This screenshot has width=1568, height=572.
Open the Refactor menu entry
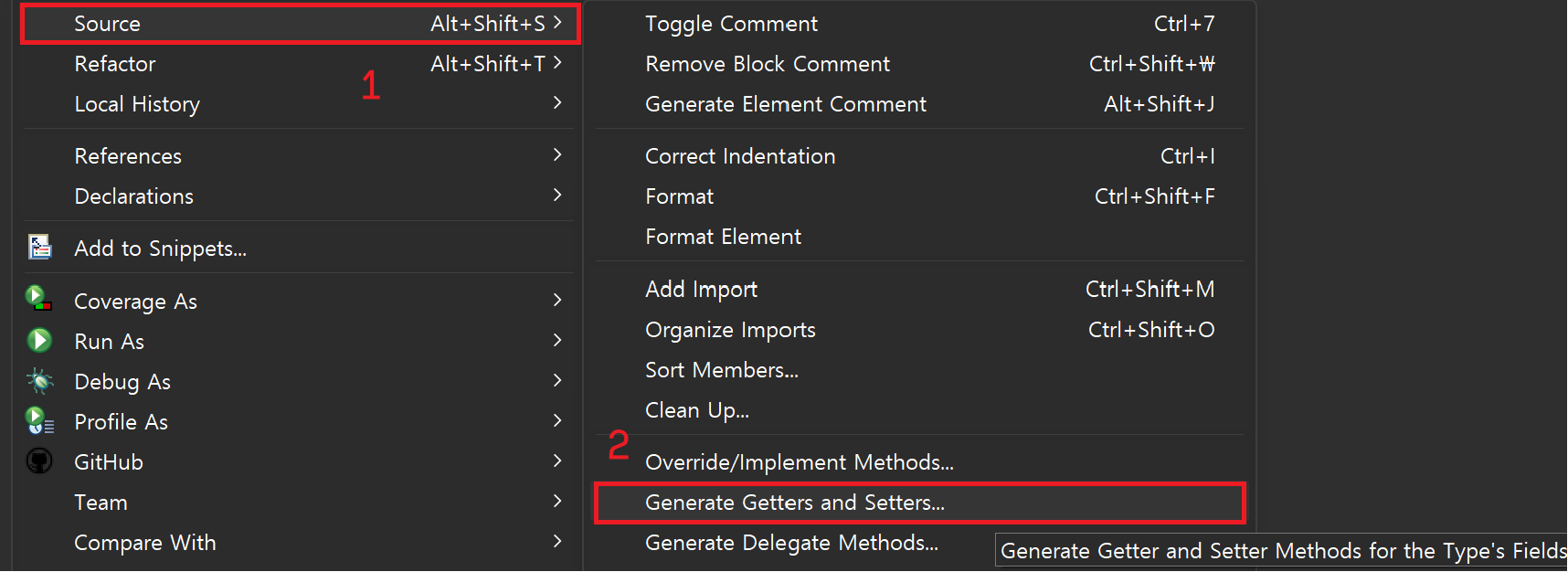[300, 64]
